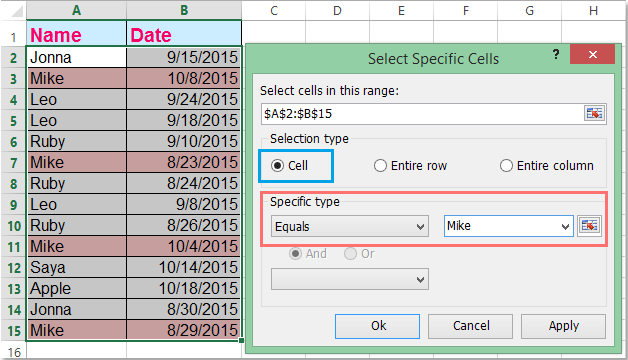628x360 pixels.
Task: Click the 8/29/2015 date cell
Action: (x=184, y=330)
